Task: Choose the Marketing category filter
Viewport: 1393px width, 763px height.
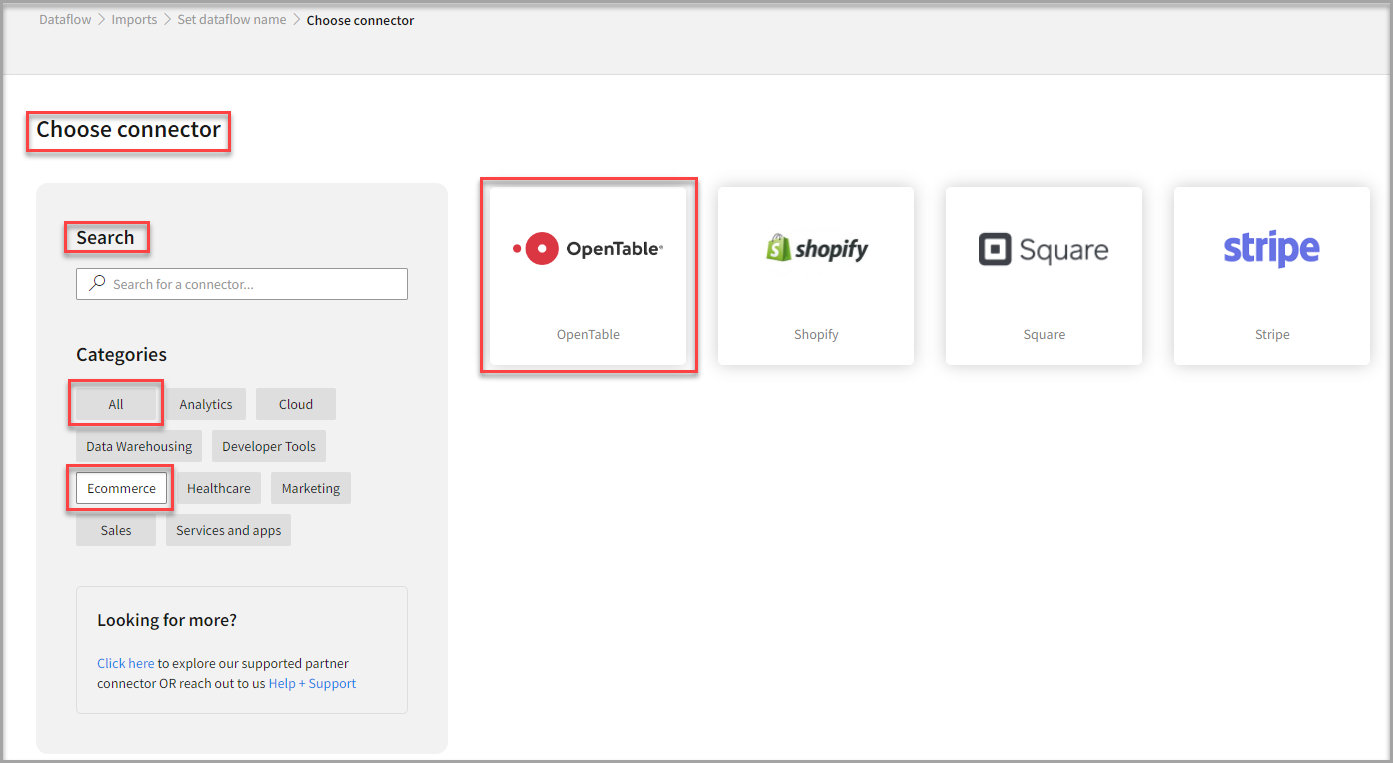Action: pos(311,488)
